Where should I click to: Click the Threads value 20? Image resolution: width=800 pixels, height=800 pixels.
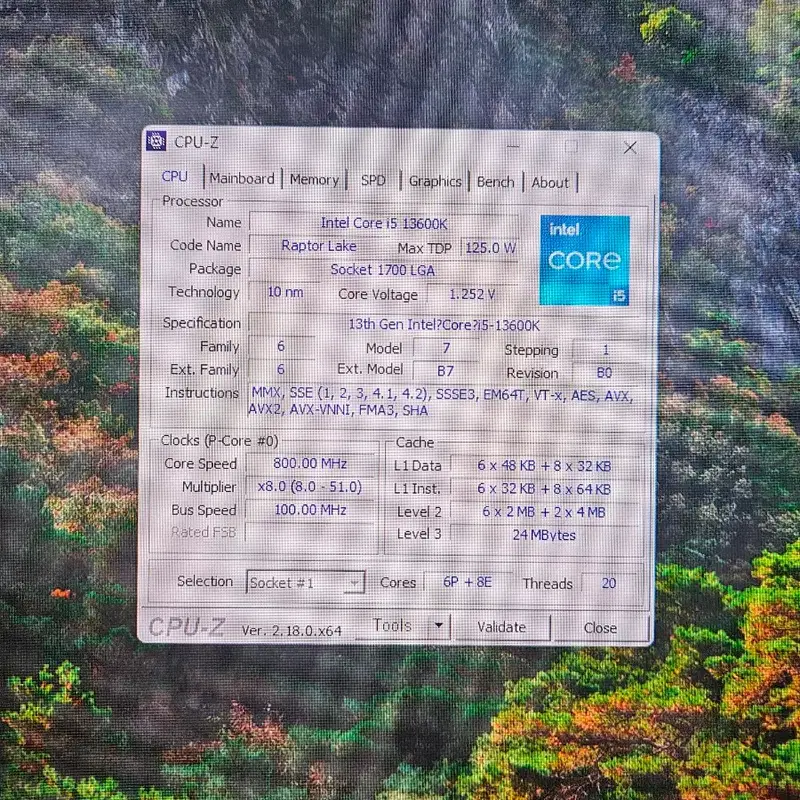[x=609, y=583]
